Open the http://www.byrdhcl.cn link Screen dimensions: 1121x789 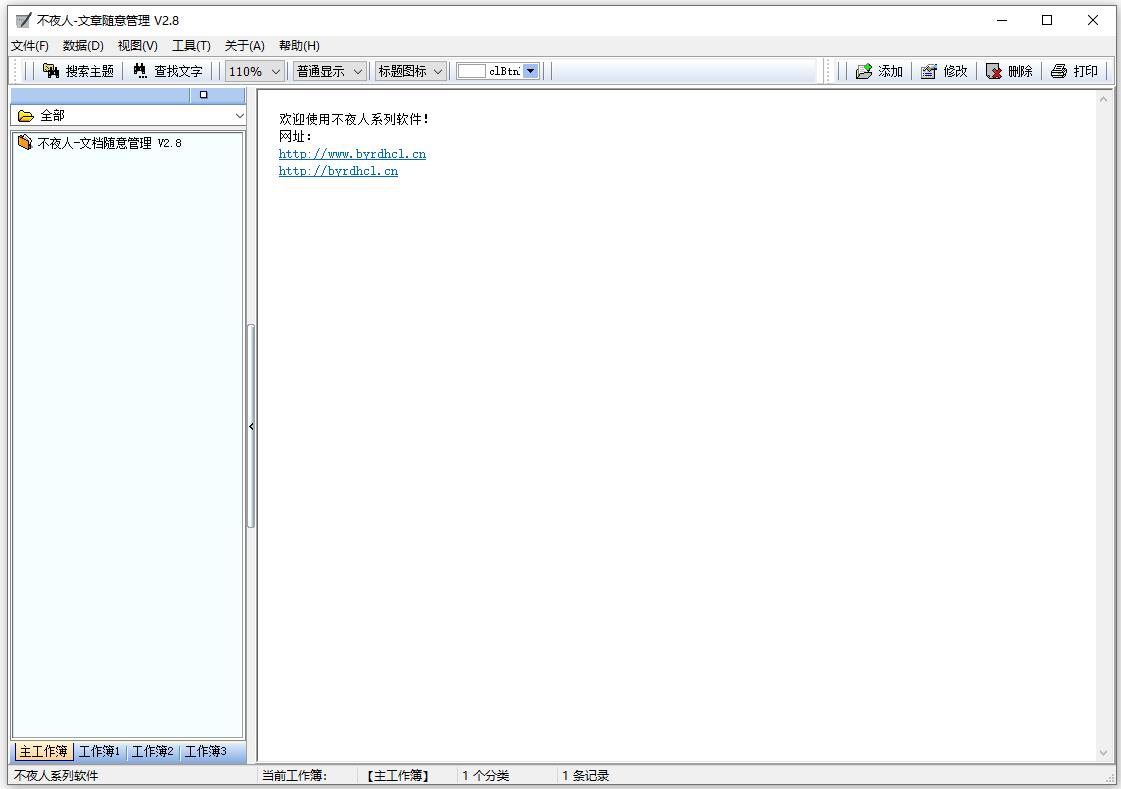pos(352,154)
